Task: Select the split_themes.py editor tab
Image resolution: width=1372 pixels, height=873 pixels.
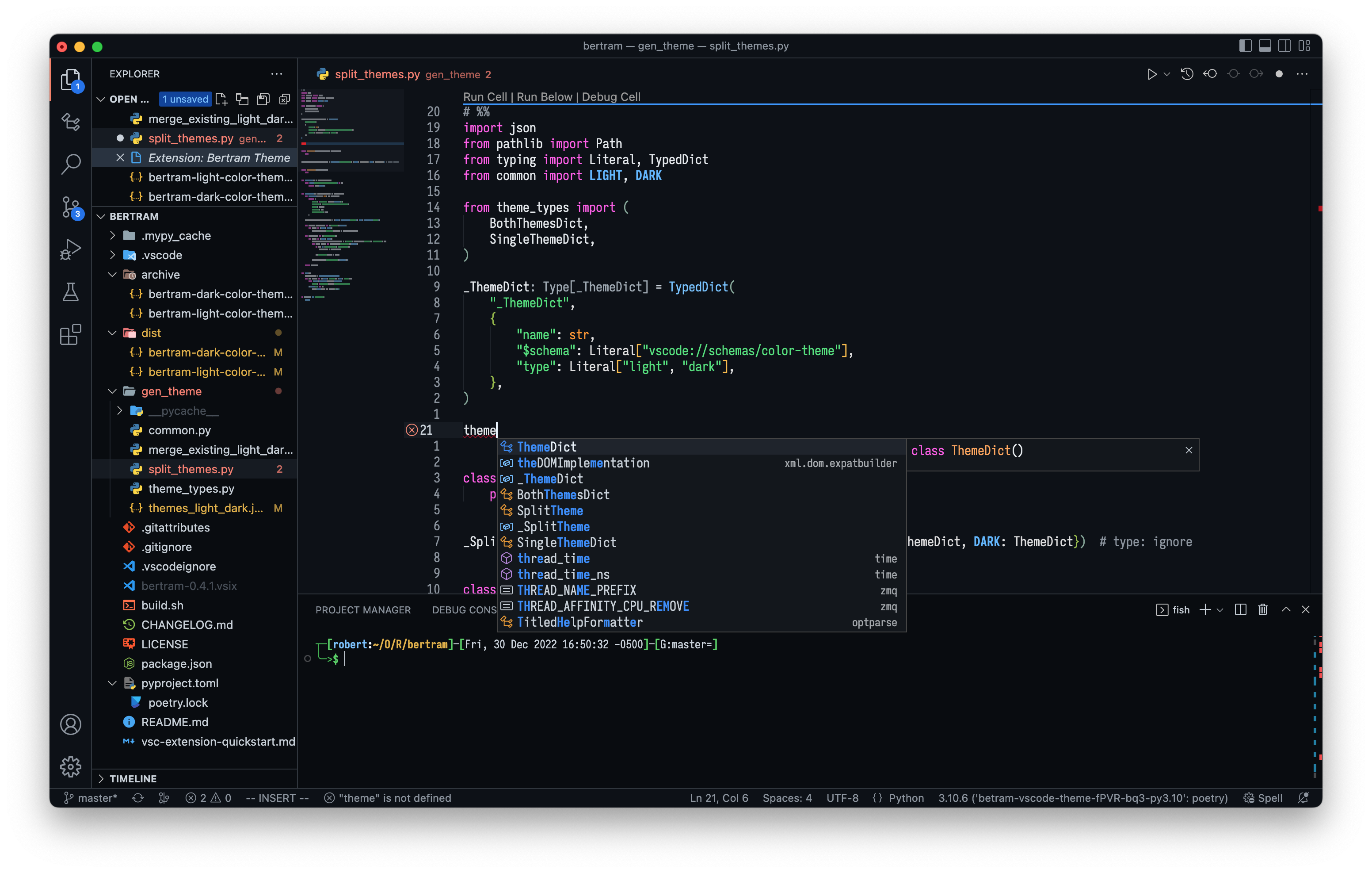Action: (x=377, y=74)
